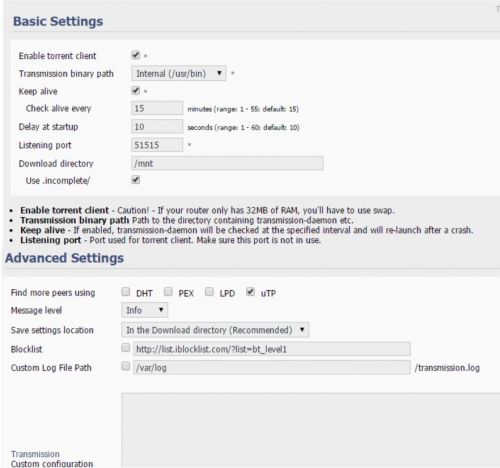Image resolution: width=500 pixels, height=468 pixels.
Task: Uncheck the Keep alive option
Action: click(136, 90)
